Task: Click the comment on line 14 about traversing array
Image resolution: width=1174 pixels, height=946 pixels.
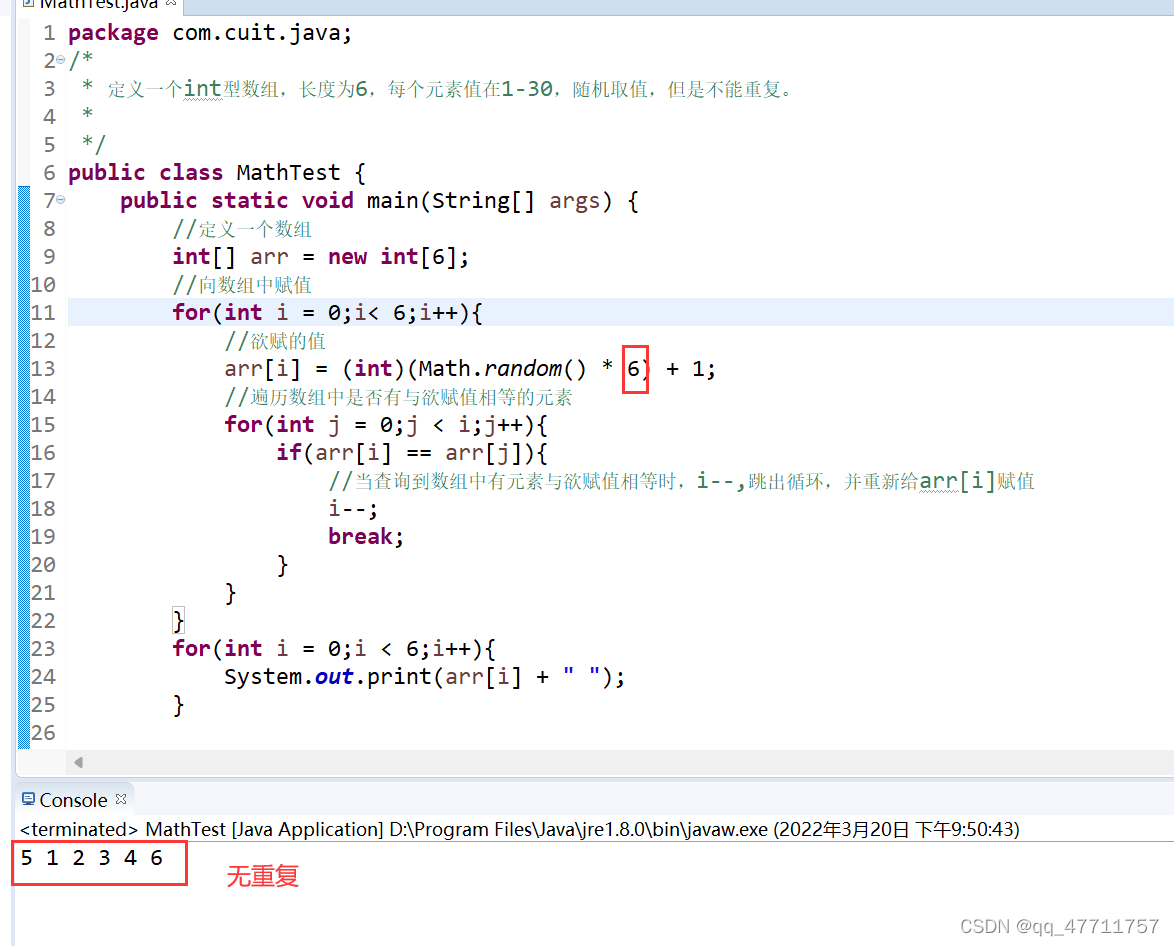Action: coord(398,397)
